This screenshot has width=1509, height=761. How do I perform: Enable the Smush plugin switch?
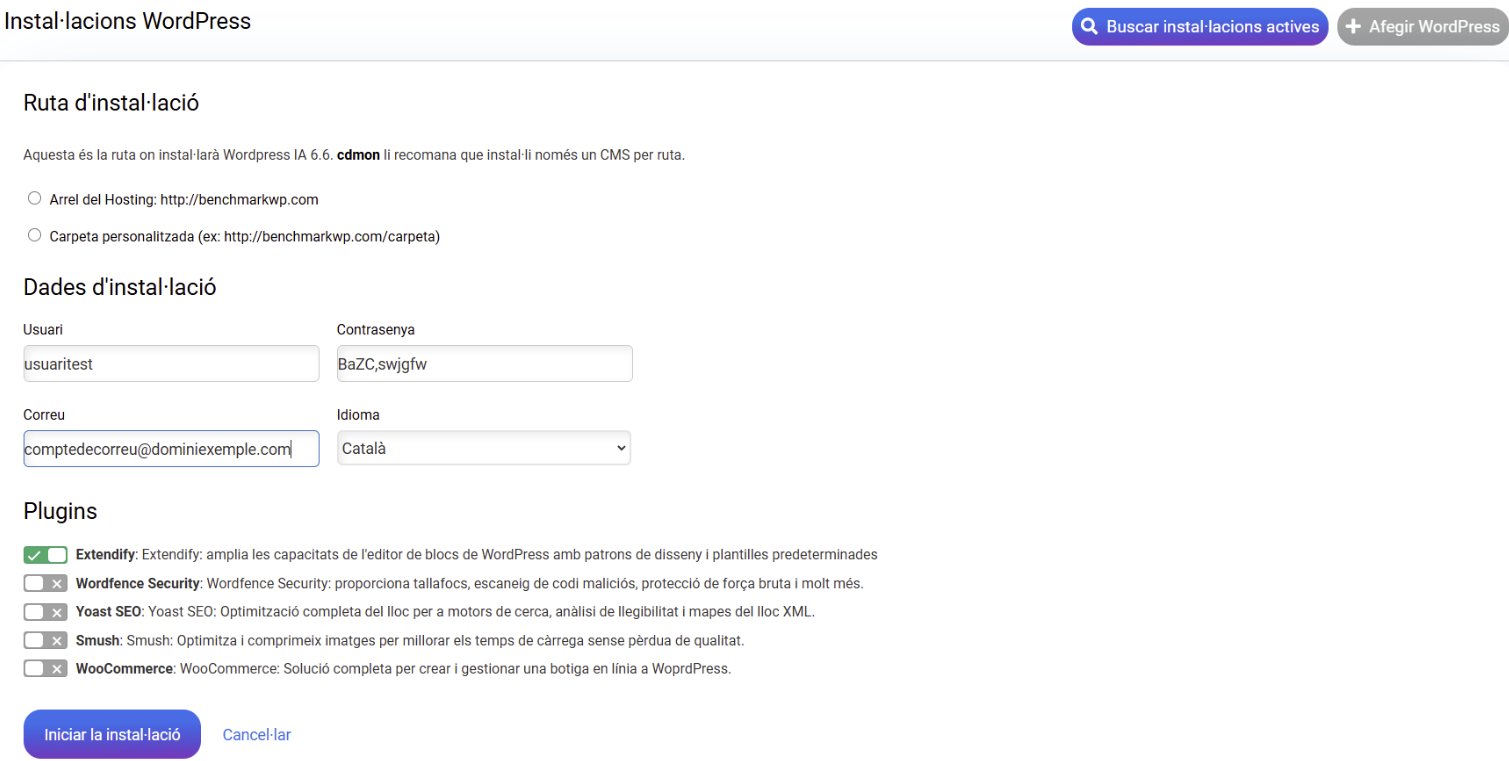point(46,640)
